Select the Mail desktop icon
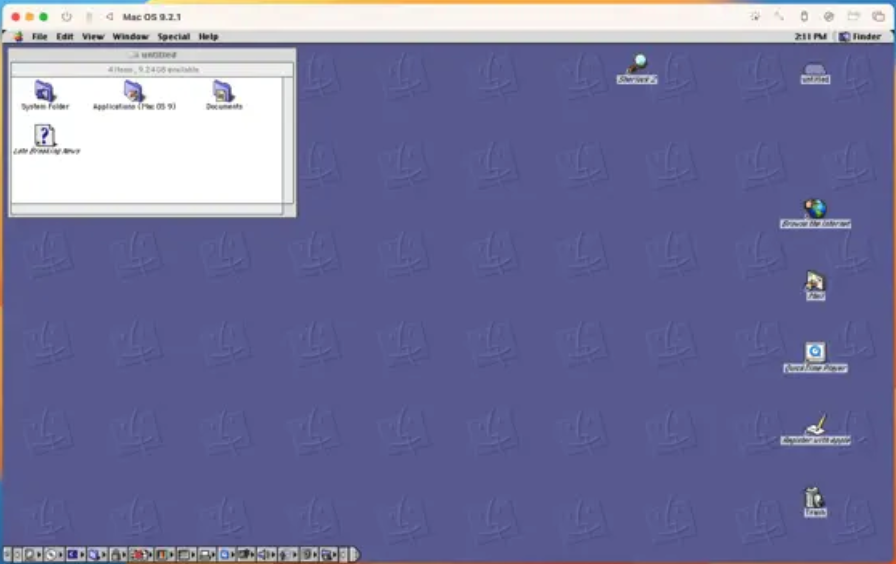The image size is (896, 564). pos(815,281)
